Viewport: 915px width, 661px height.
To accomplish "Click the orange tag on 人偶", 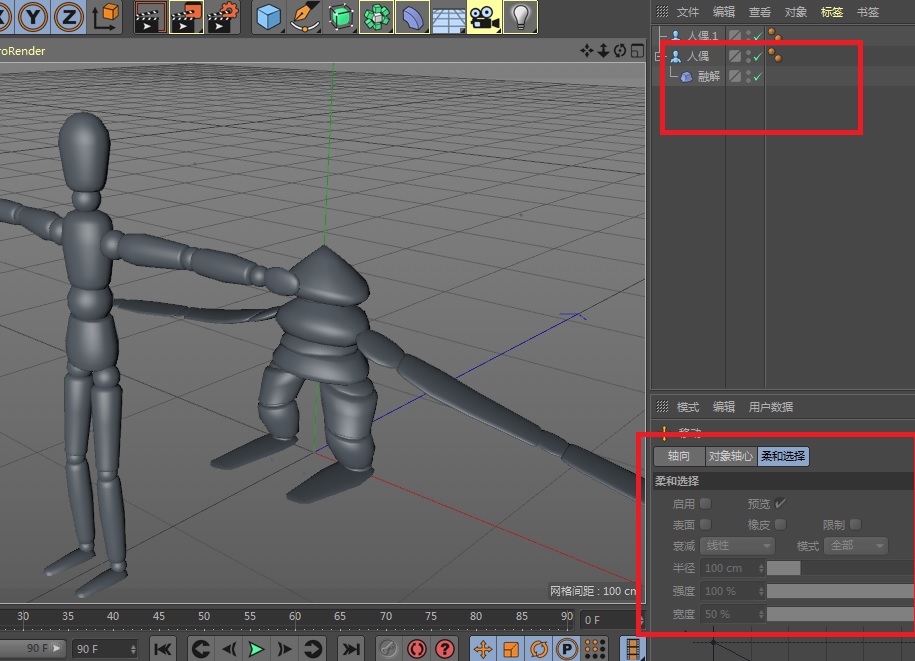I will (x=775, y=55).
